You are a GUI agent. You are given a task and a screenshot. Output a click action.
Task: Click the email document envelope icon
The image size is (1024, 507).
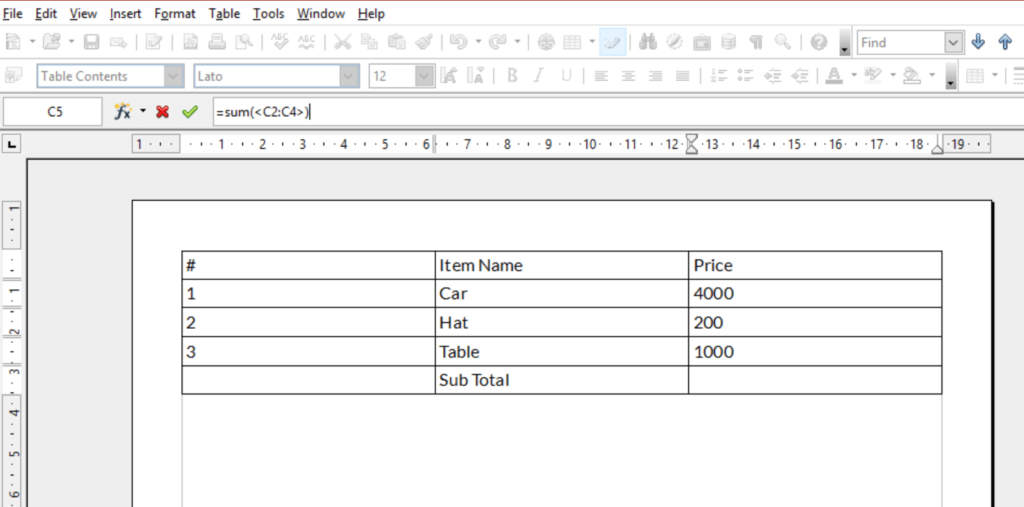118,42
